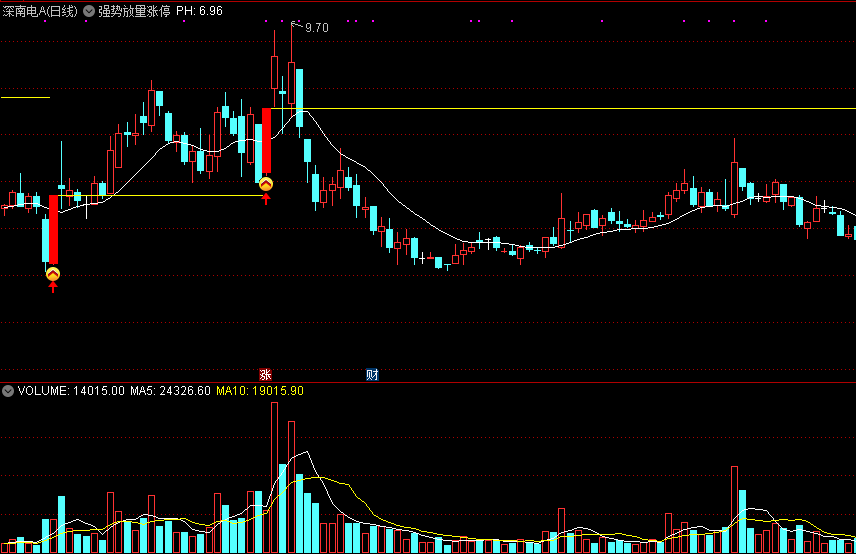Image resolution: width=856 pixels, height=554 pixels.
Task: Click the yellow buy signal icon under second red candle
Action: point(266,184)
